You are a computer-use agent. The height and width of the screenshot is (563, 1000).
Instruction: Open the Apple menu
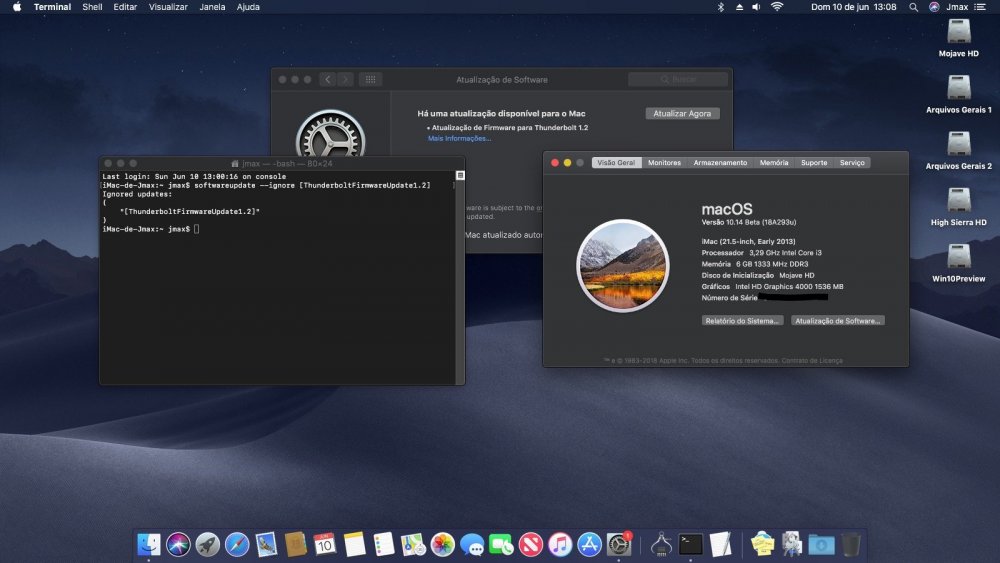pyautogui.click(x=17, y=7)
